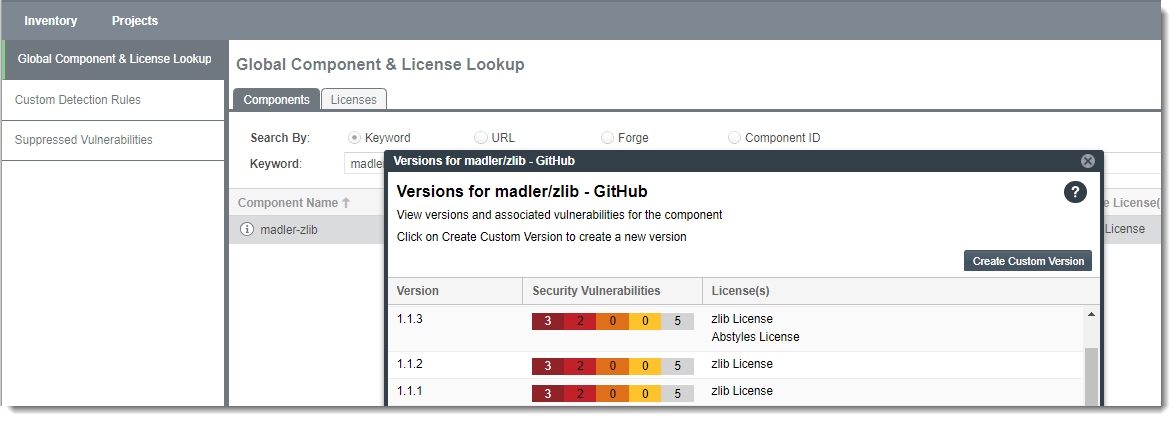
Task: Switch to the Licenses tab
Action: [x=353, y=100]
